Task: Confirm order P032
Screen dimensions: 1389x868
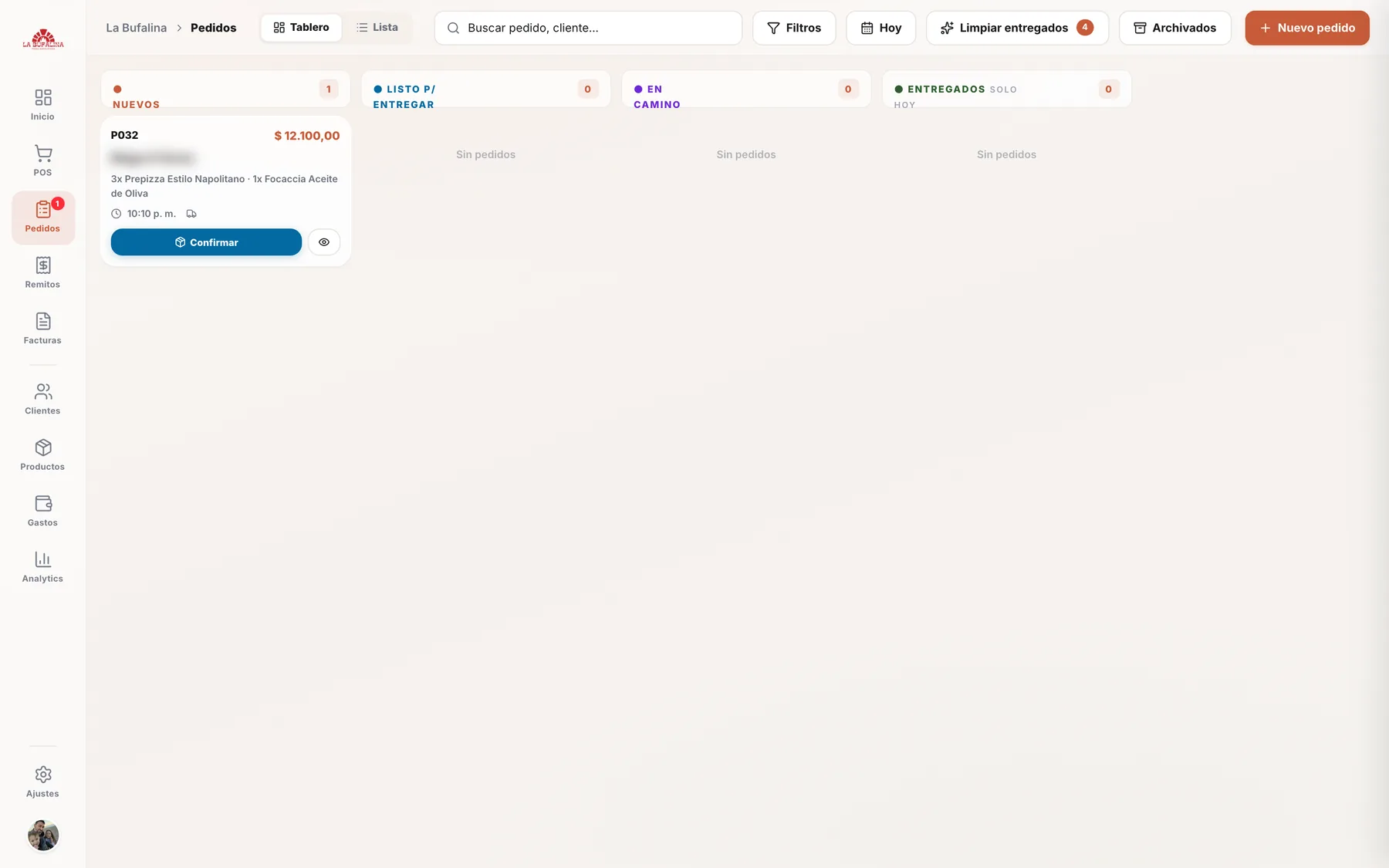Action: click(206, 242)
